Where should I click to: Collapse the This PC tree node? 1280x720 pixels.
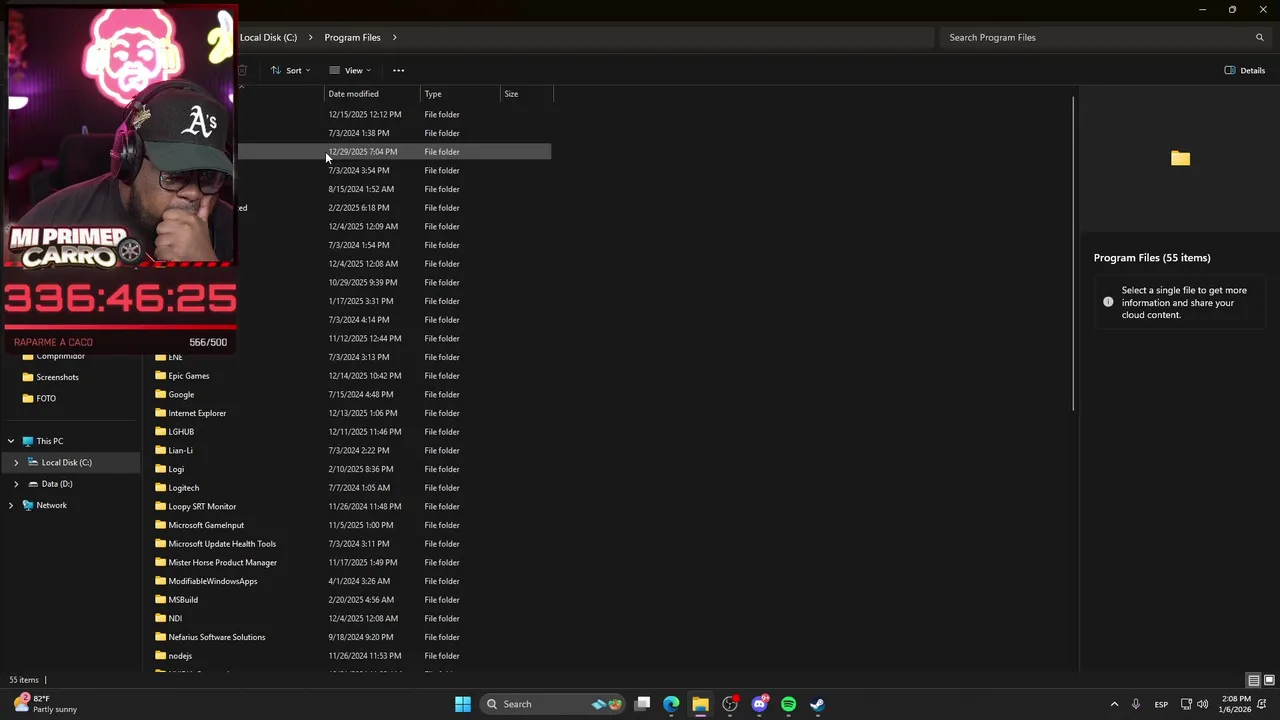pyautogui.click(x=11, y=441)
